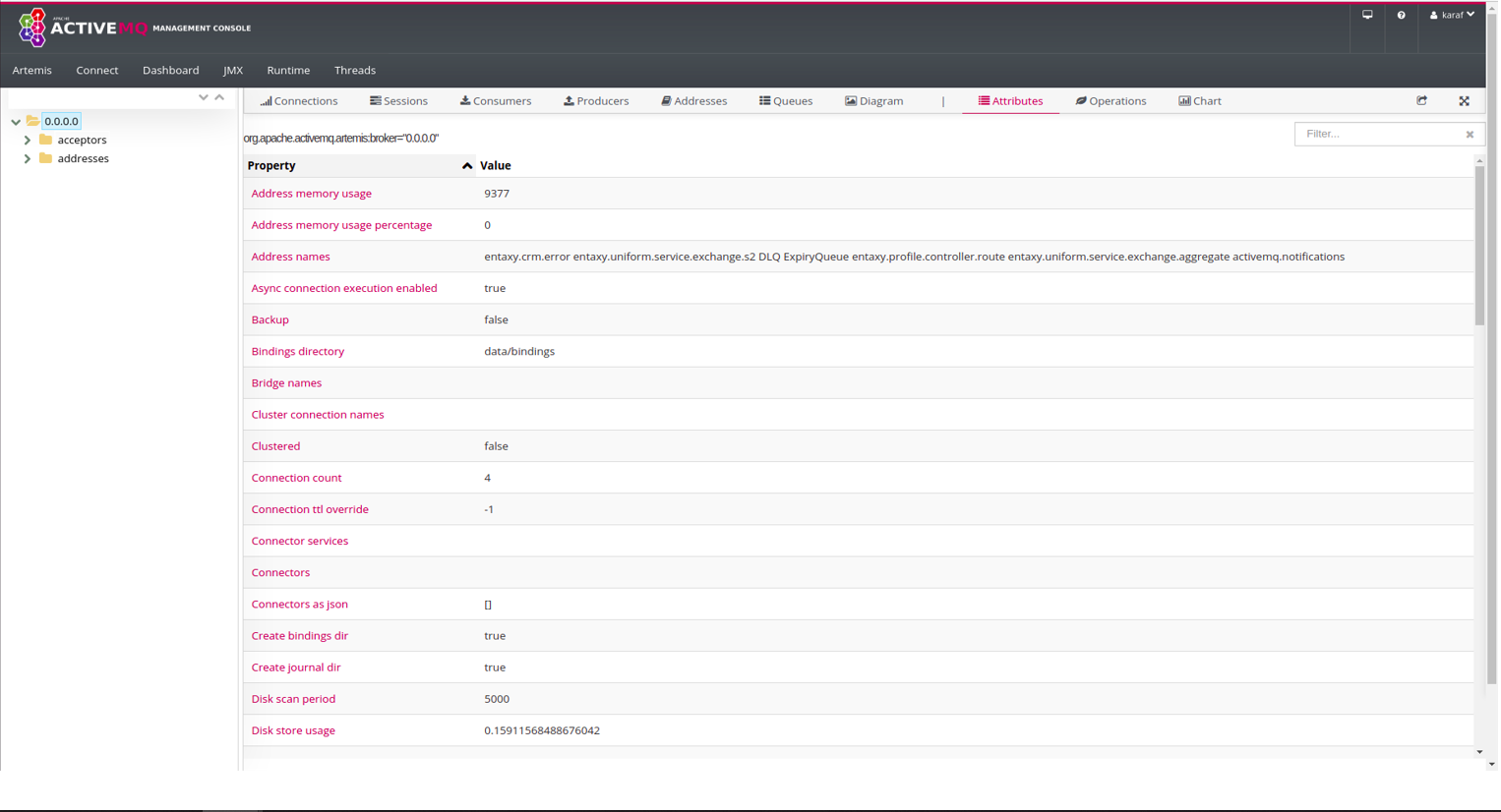Toggle Property column sort order arrow

point(466,166)
